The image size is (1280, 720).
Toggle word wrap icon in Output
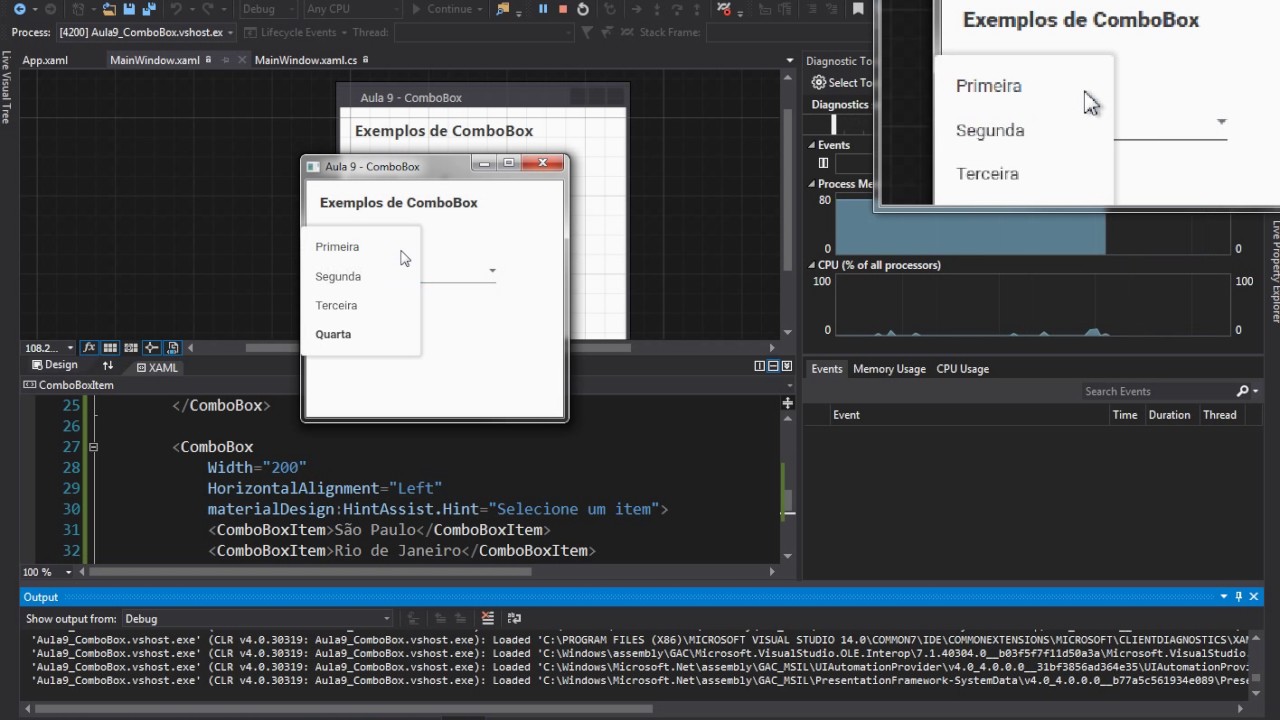[x=514, y=618]
